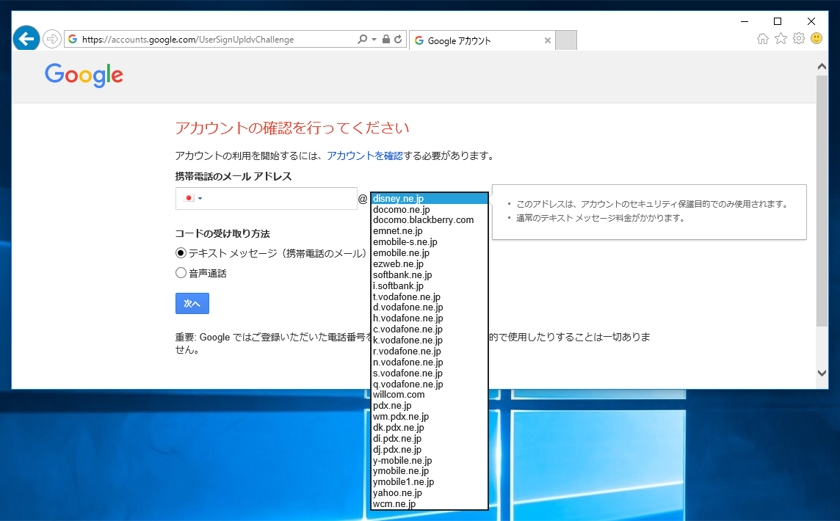Choose y-mobile.ne.jp domain entry

click(429, 460)
